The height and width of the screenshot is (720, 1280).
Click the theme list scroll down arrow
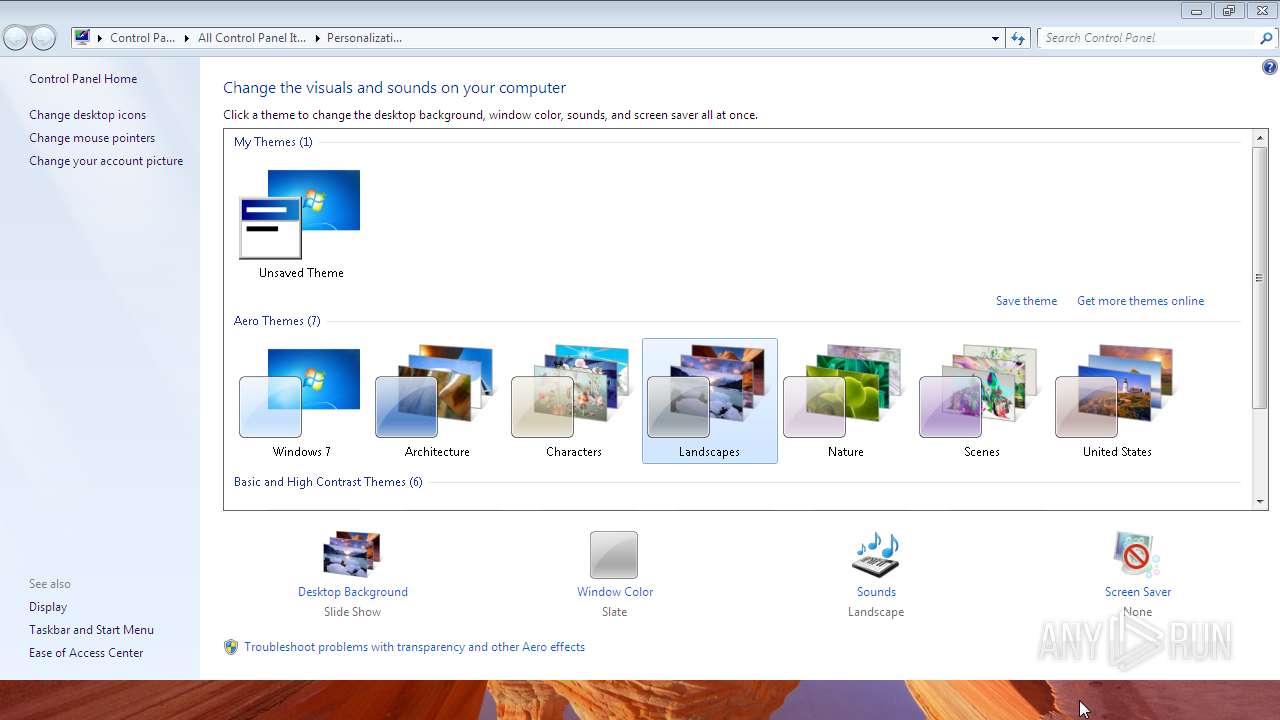[1260, 501]
